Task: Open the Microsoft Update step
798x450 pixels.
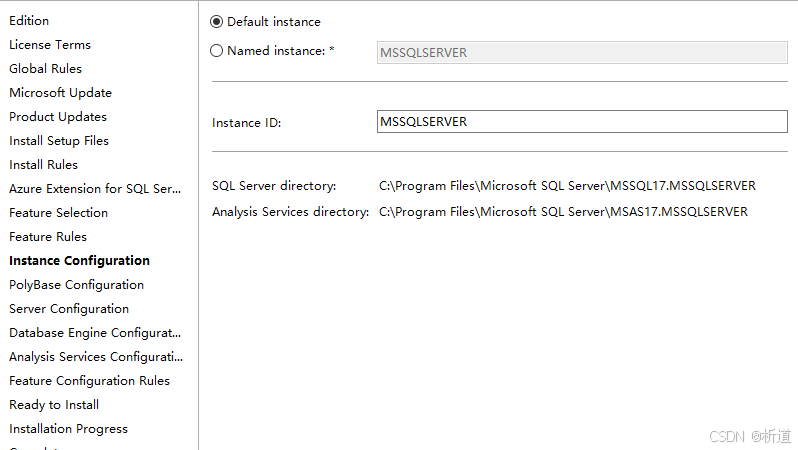Action: tap(61, 93)
